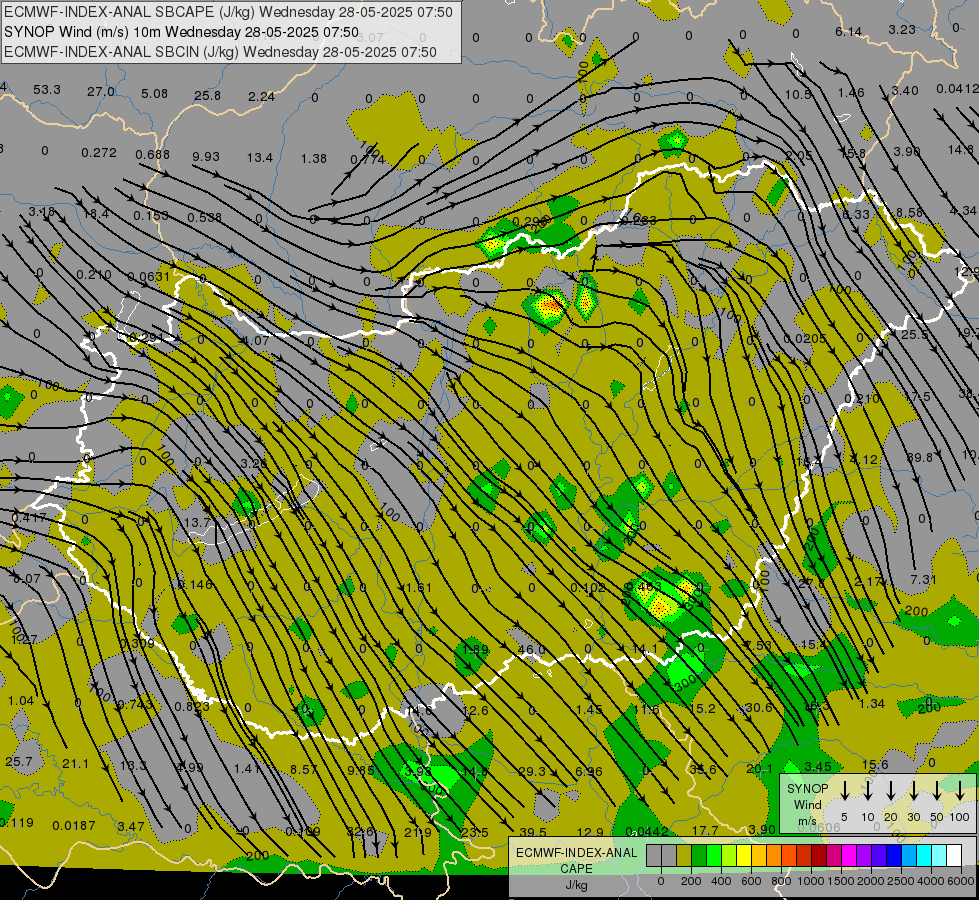Image resolution: width=979 pixels, height=900 pixels.
Task: Click the 4.07 value on the map
Action: tap(255, 341)
